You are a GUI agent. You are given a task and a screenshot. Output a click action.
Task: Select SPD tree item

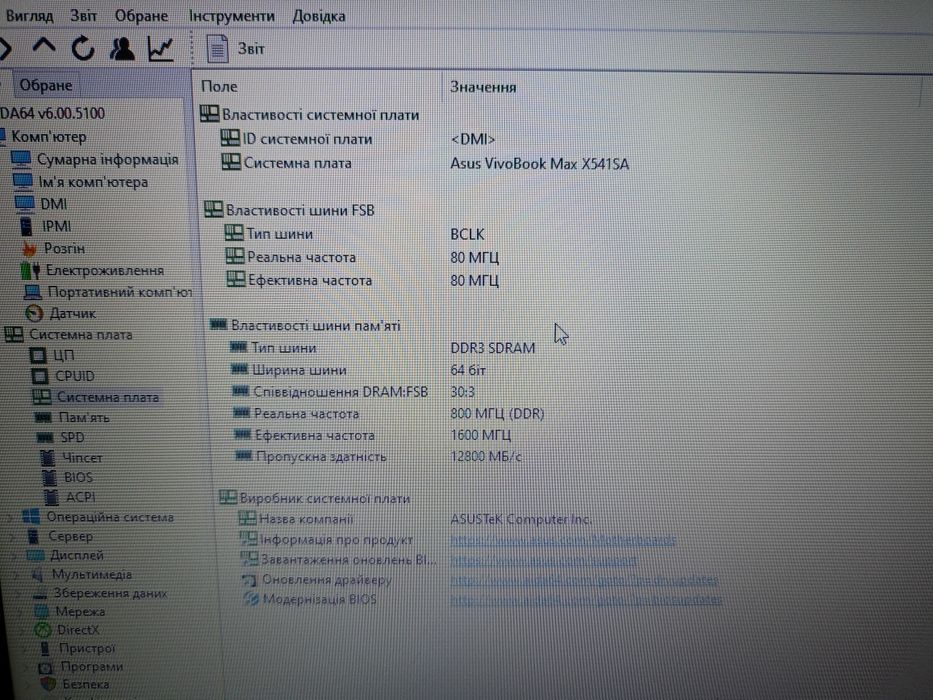click(x=72, y=437)
